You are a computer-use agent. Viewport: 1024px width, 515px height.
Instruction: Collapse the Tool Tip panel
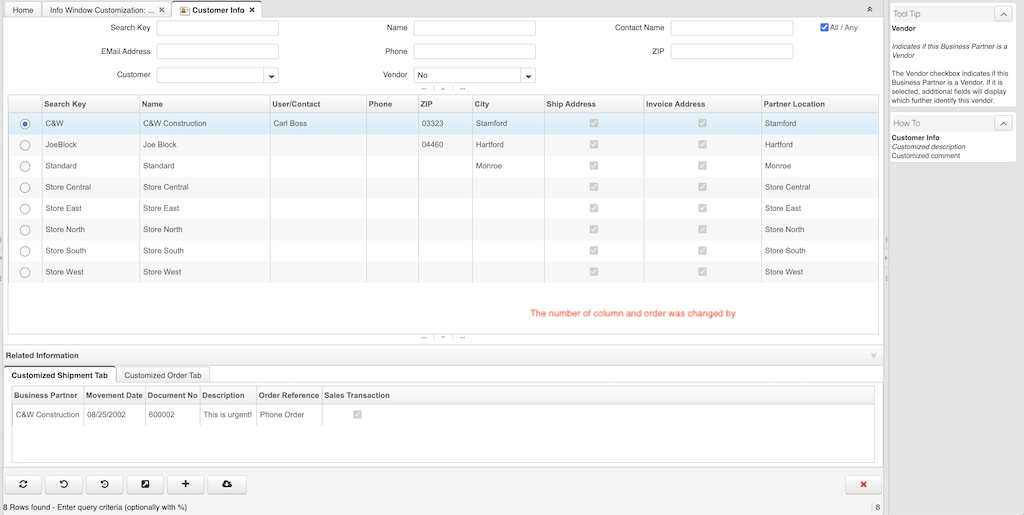click(x=1003, y=14)
